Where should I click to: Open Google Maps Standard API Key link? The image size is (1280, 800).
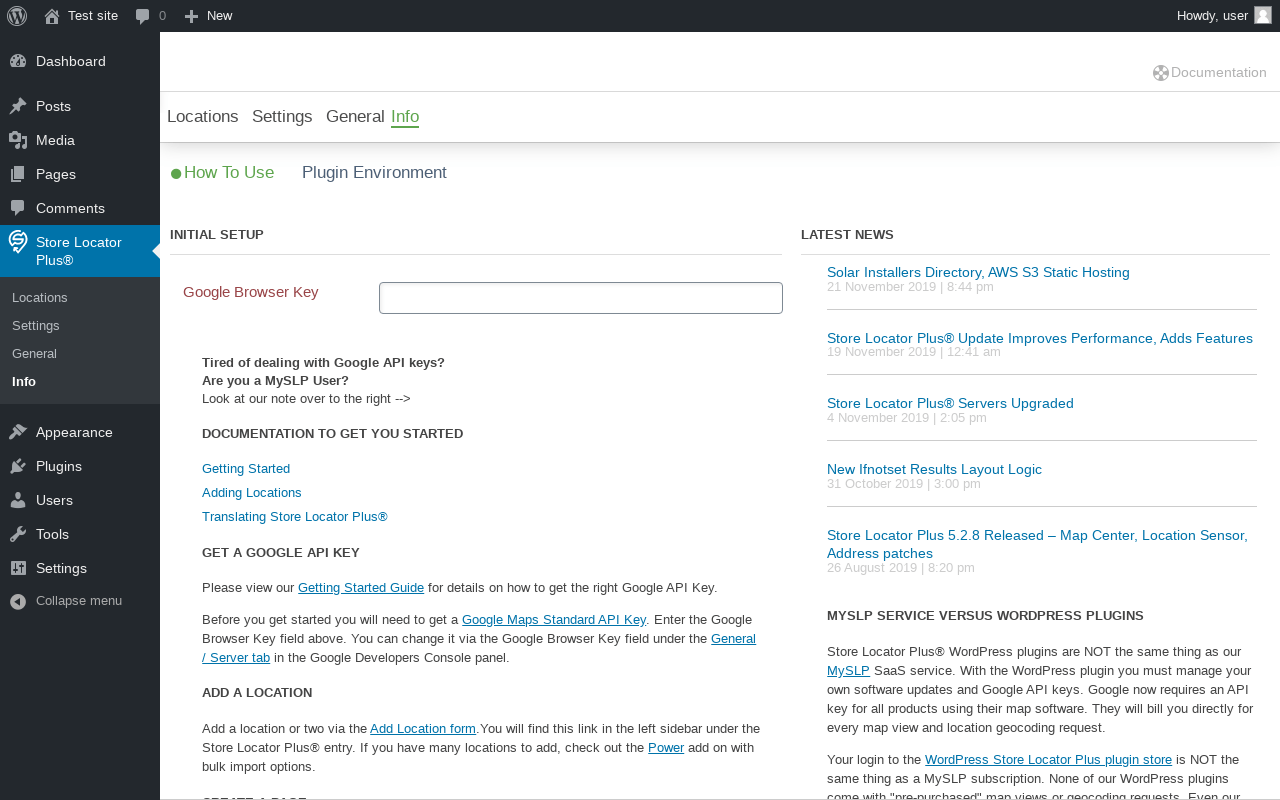click(554, 620)
